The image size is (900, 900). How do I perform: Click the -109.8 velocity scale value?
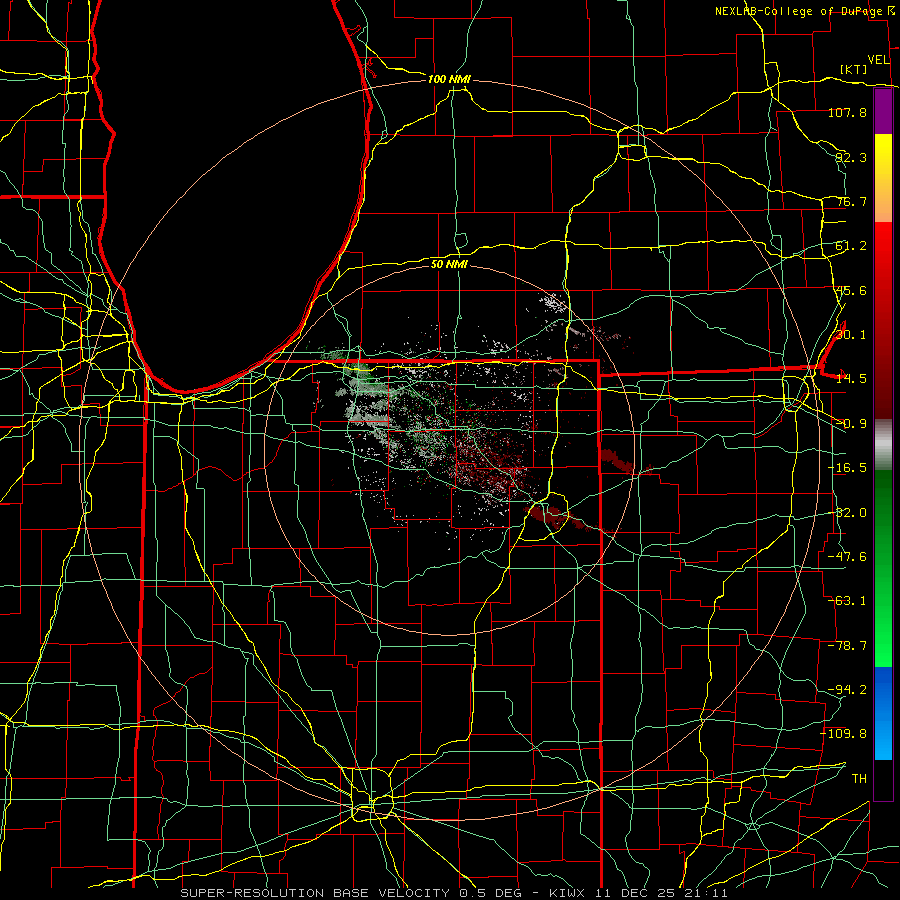(x=844, y=734)
